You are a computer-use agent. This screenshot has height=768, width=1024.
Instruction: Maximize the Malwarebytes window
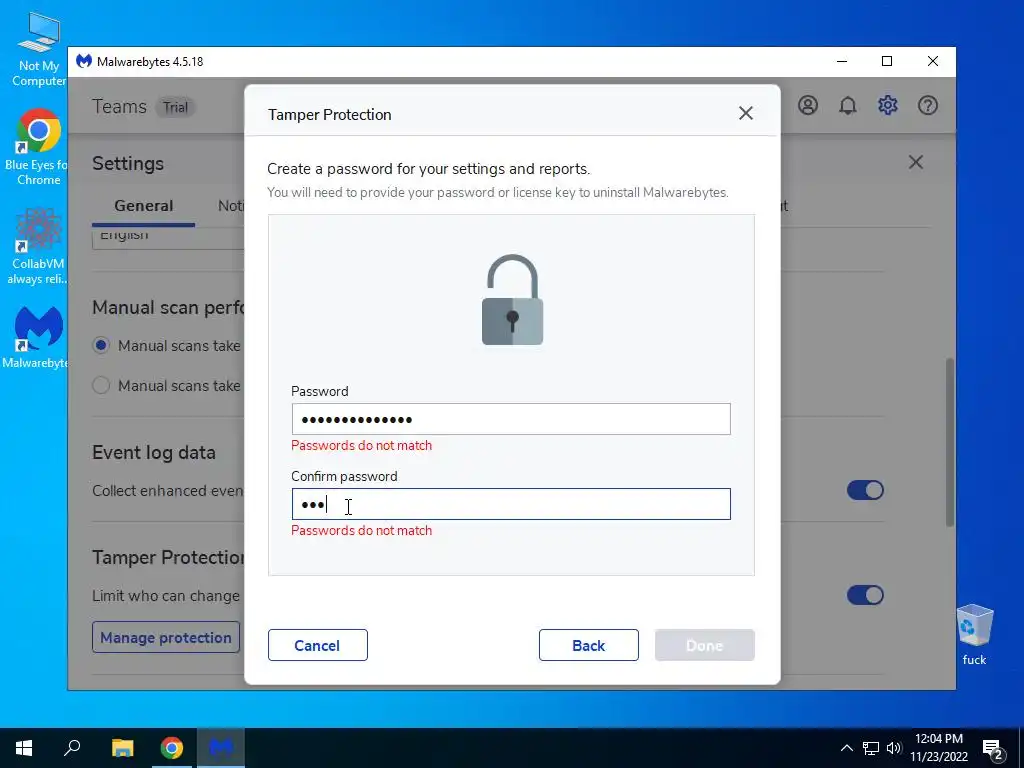tap(887, 61)
